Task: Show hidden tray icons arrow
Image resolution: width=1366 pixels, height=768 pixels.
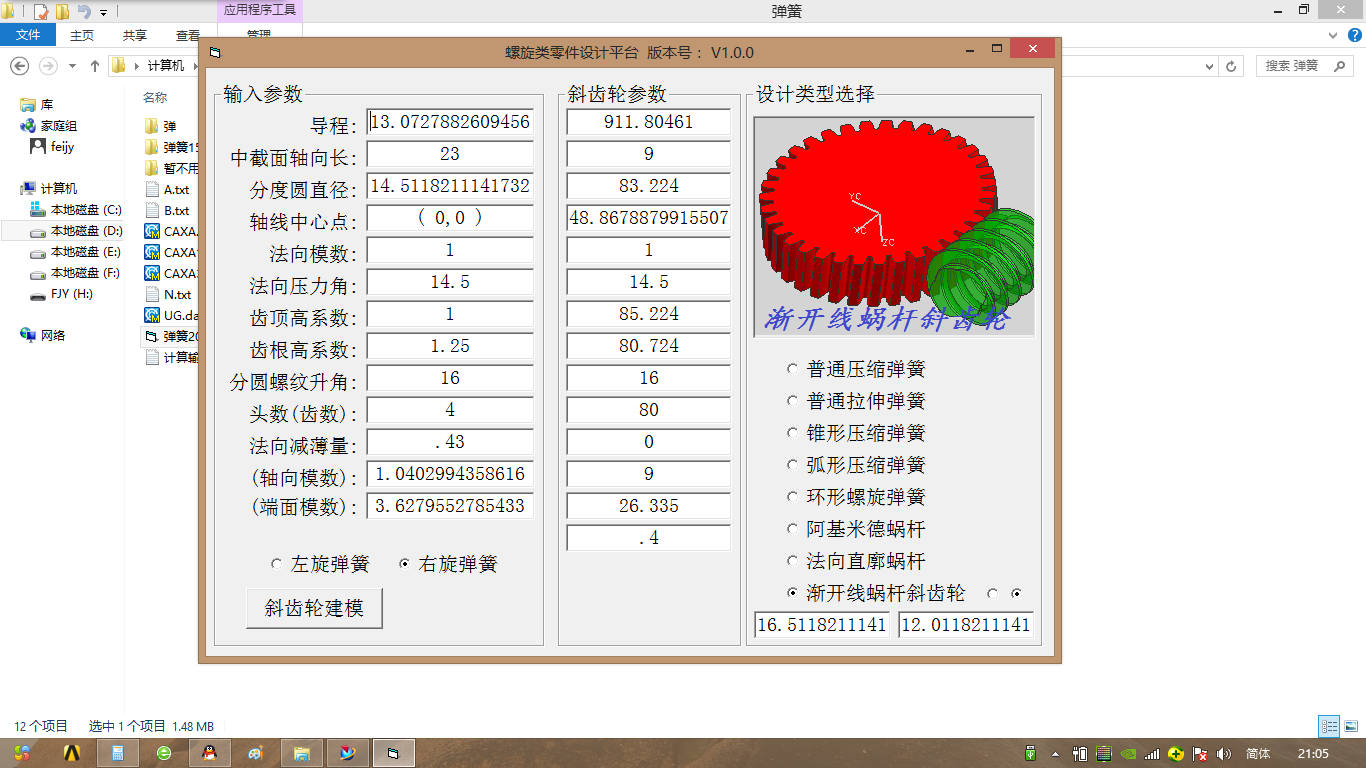Action: [x=1055, y=753]
